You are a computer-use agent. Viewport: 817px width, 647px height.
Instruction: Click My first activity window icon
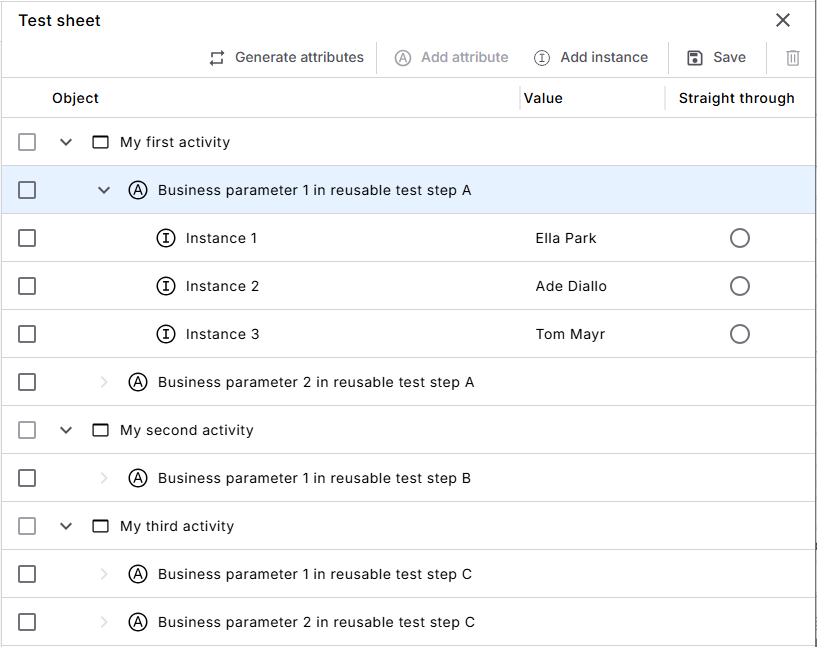pos(101,142)
